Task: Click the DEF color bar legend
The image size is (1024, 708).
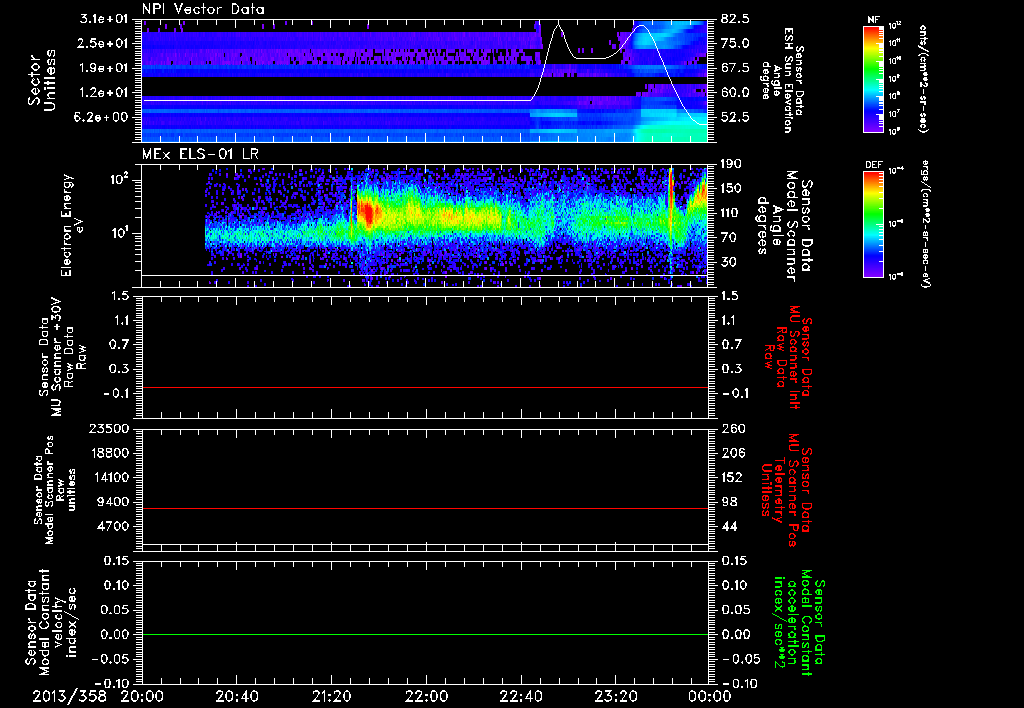Action: point(874,223)
